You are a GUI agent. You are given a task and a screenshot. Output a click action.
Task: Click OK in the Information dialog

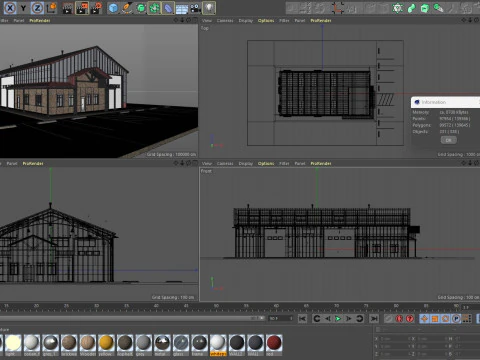click(x=448, y=140)
